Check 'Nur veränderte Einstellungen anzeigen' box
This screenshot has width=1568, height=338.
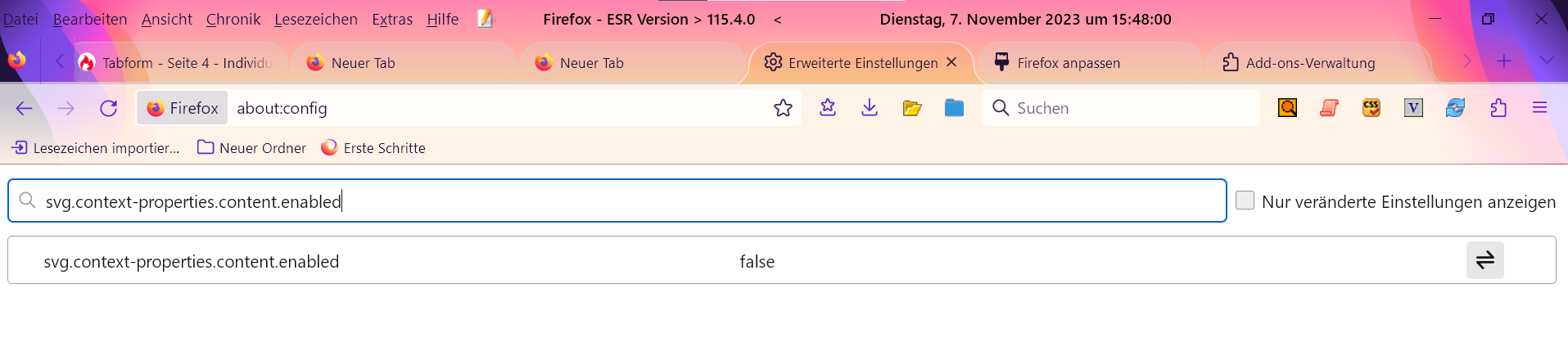coord(1245,201)
